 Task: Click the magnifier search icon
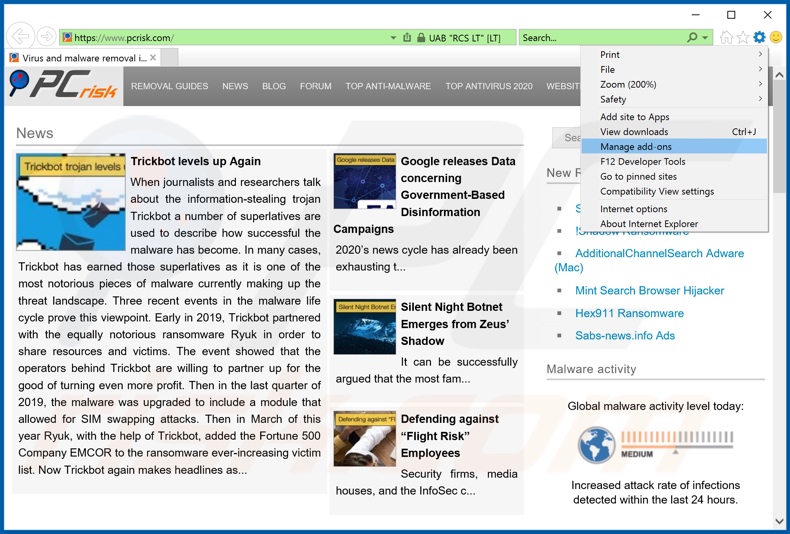(692, 38)
